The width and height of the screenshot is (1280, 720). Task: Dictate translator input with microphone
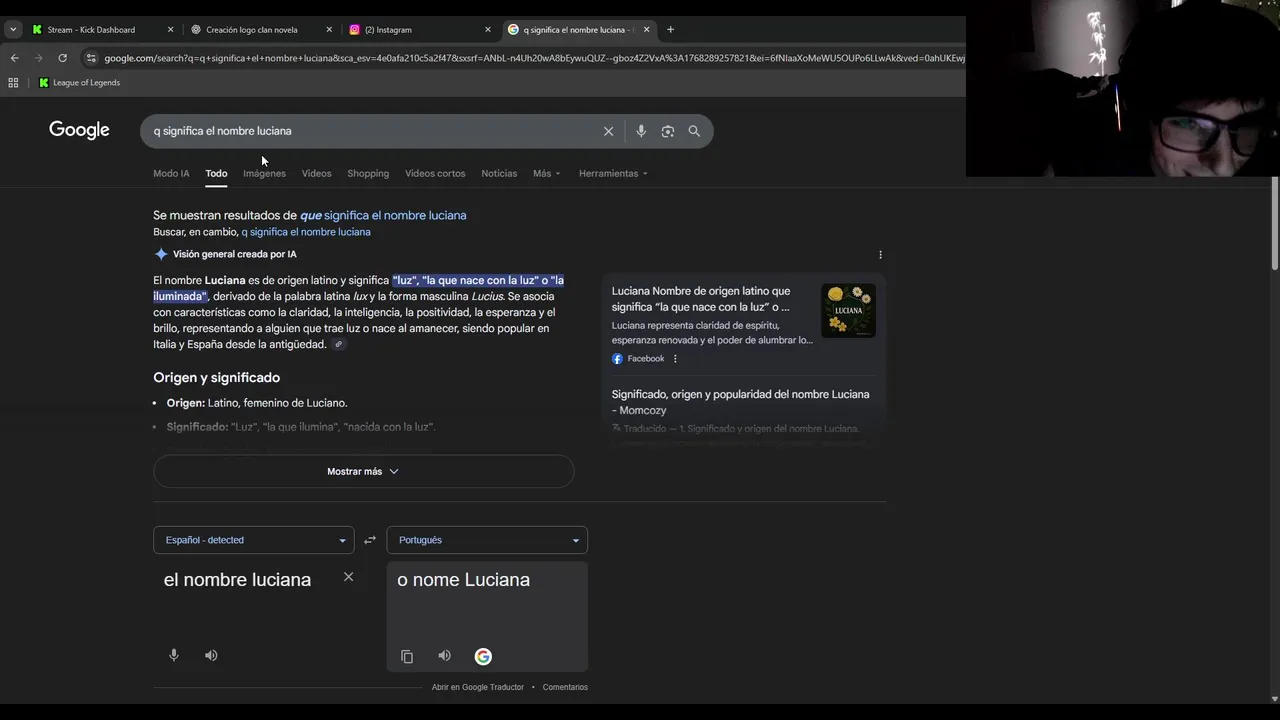click(174, 655)
